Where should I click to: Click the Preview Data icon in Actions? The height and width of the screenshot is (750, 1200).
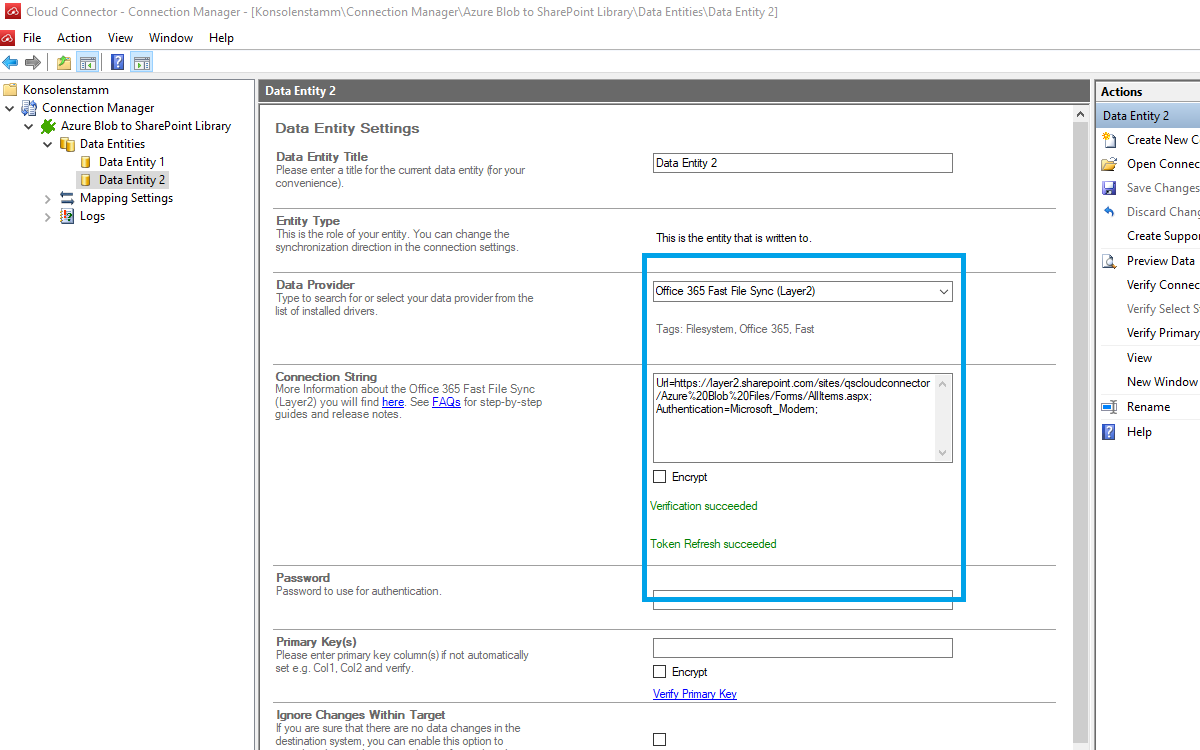(x=1109, y=261)
